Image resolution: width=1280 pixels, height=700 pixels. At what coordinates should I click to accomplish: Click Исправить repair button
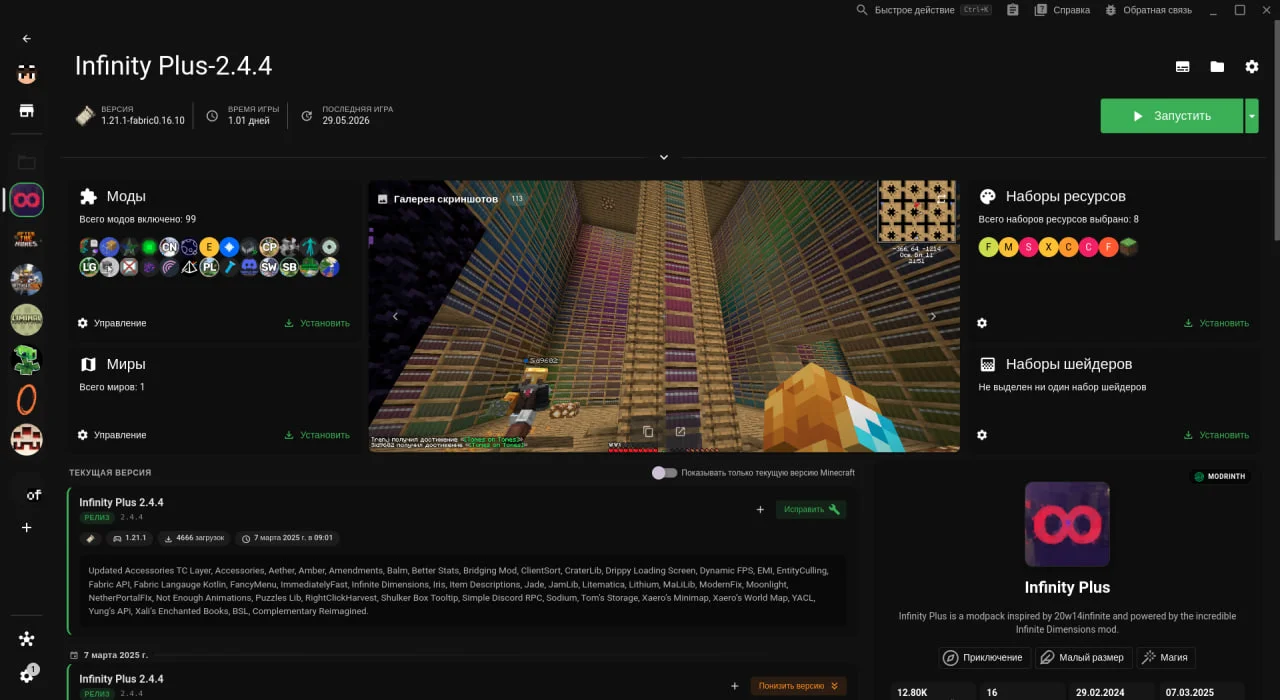pyautogui.click(x=811, y=510)
